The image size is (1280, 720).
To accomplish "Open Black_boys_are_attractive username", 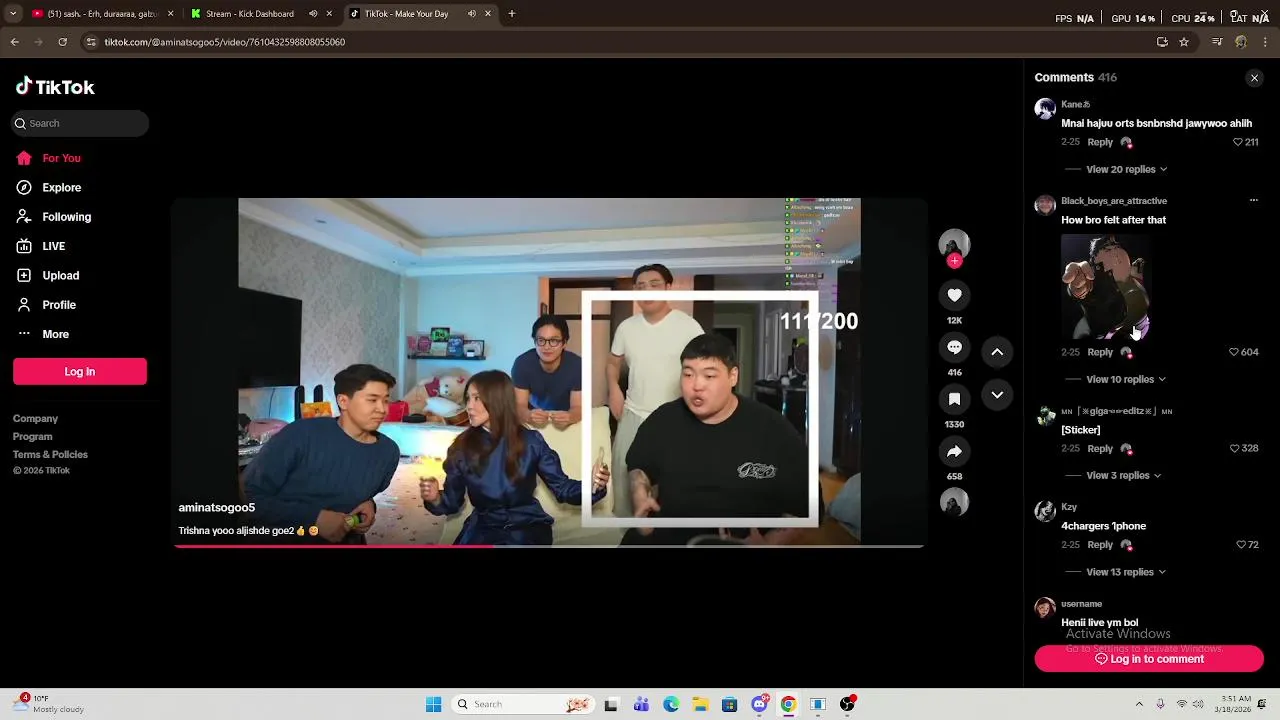I will point(1114,201).
